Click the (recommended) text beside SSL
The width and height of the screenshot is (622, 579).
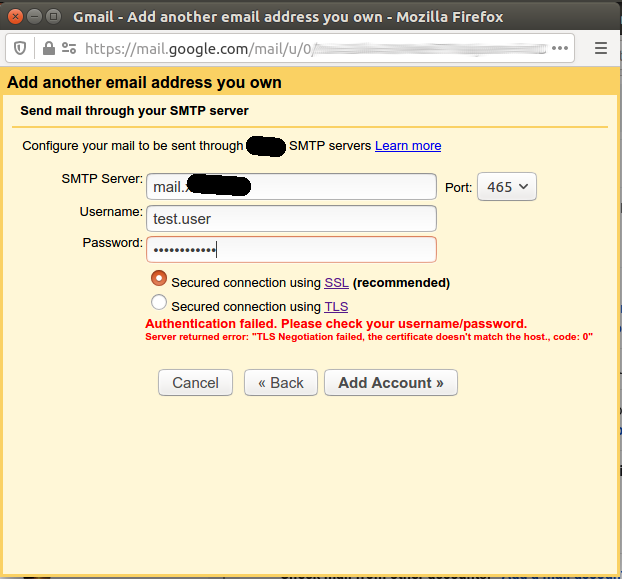click(401, 283)
